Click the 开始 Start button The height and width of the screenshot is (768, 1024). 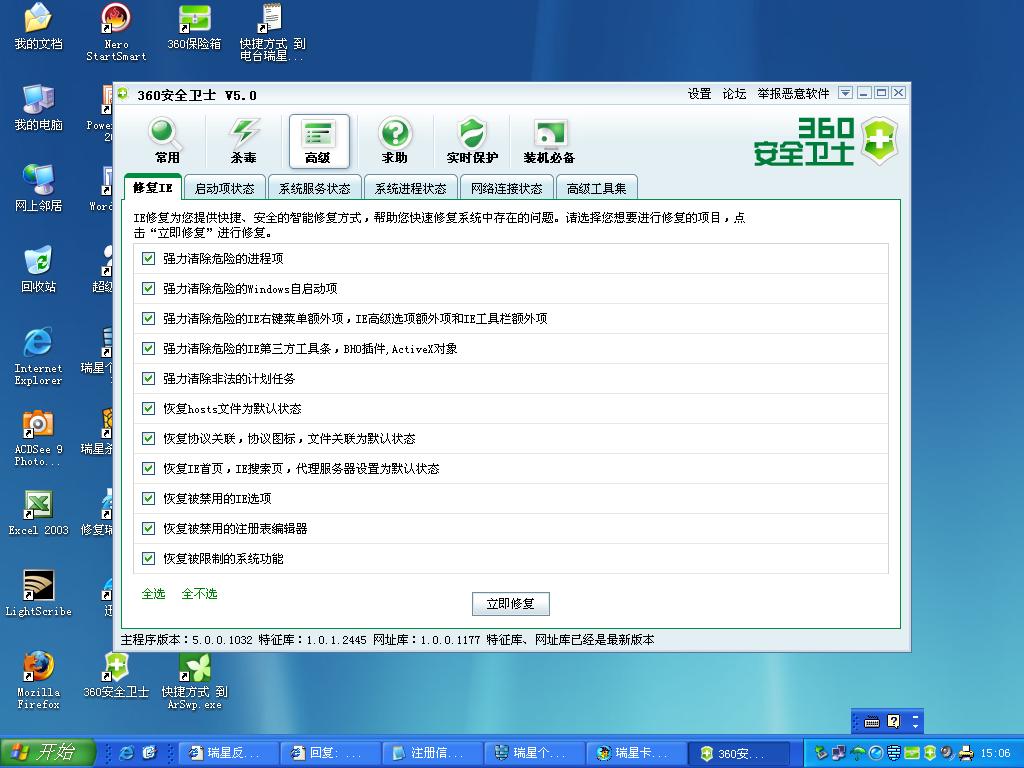[x=47, y=752]
